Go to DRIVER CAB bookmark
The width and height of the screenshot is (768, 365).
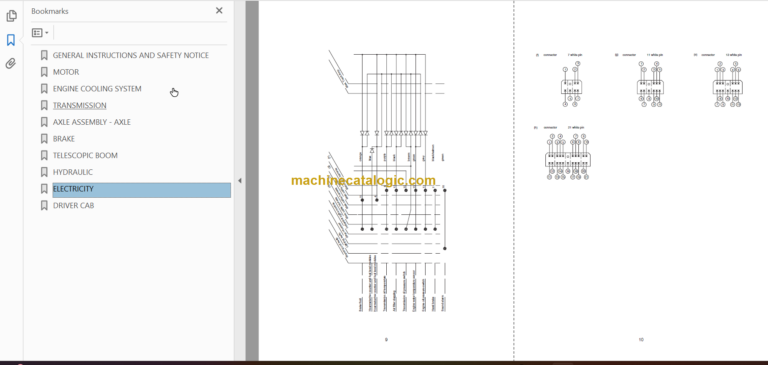click(73, 205)
